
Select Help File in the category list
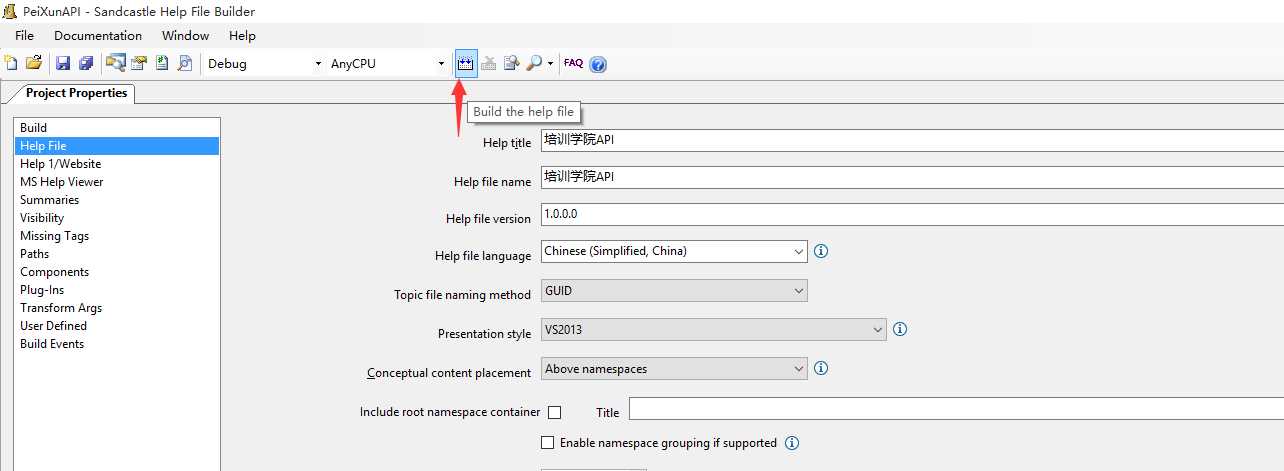tap(117, 146)
